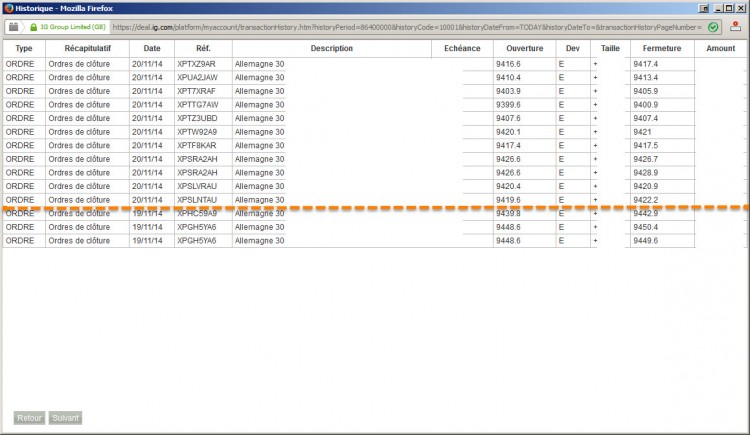Click reference XPUA2JAW in the table
This screenshot has width=750, height=435.
[x=197, y=78]
